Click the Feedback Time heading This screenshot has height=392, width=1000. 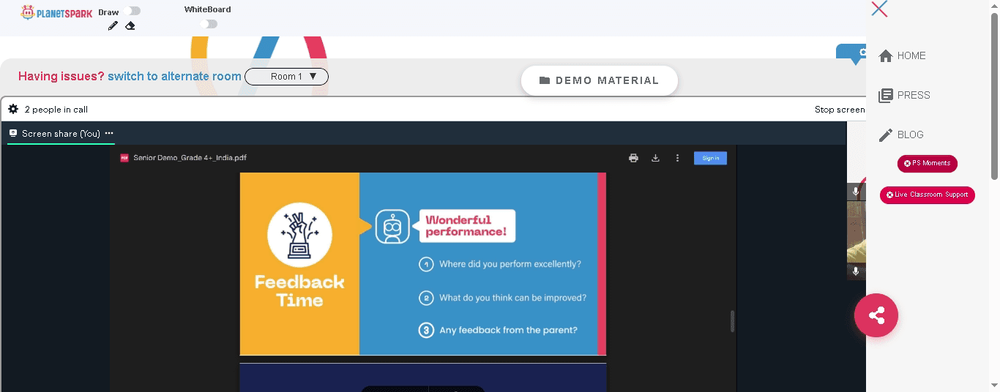(x=299, y=291)
